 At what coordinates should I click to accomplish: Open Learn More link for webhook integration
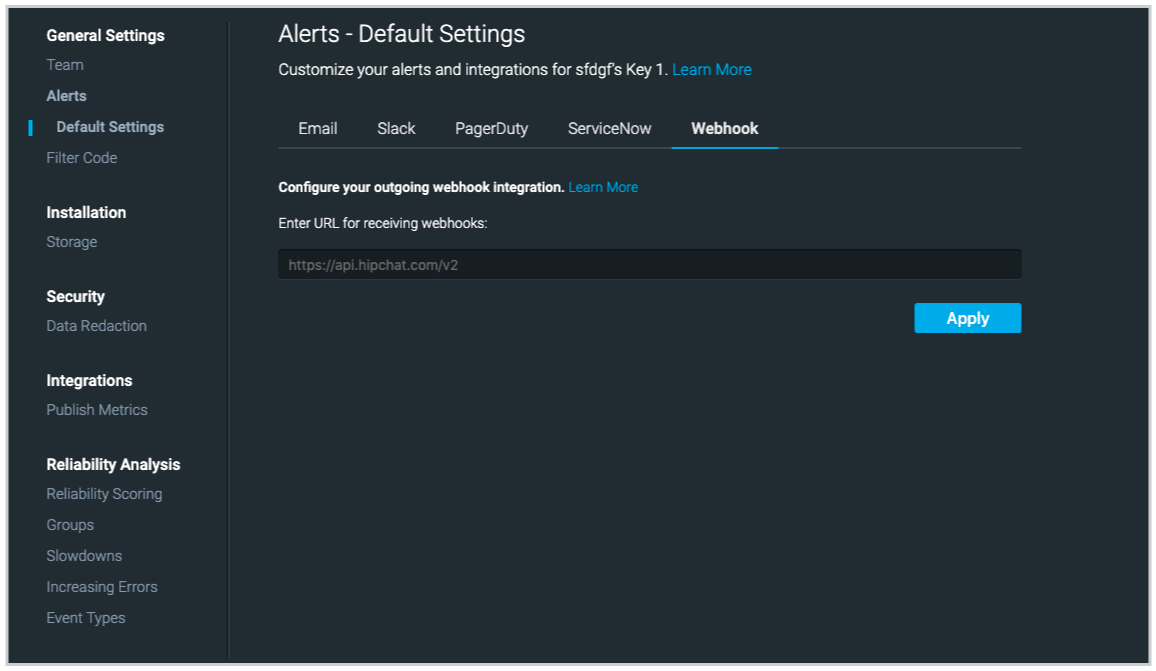pos(603,187)
